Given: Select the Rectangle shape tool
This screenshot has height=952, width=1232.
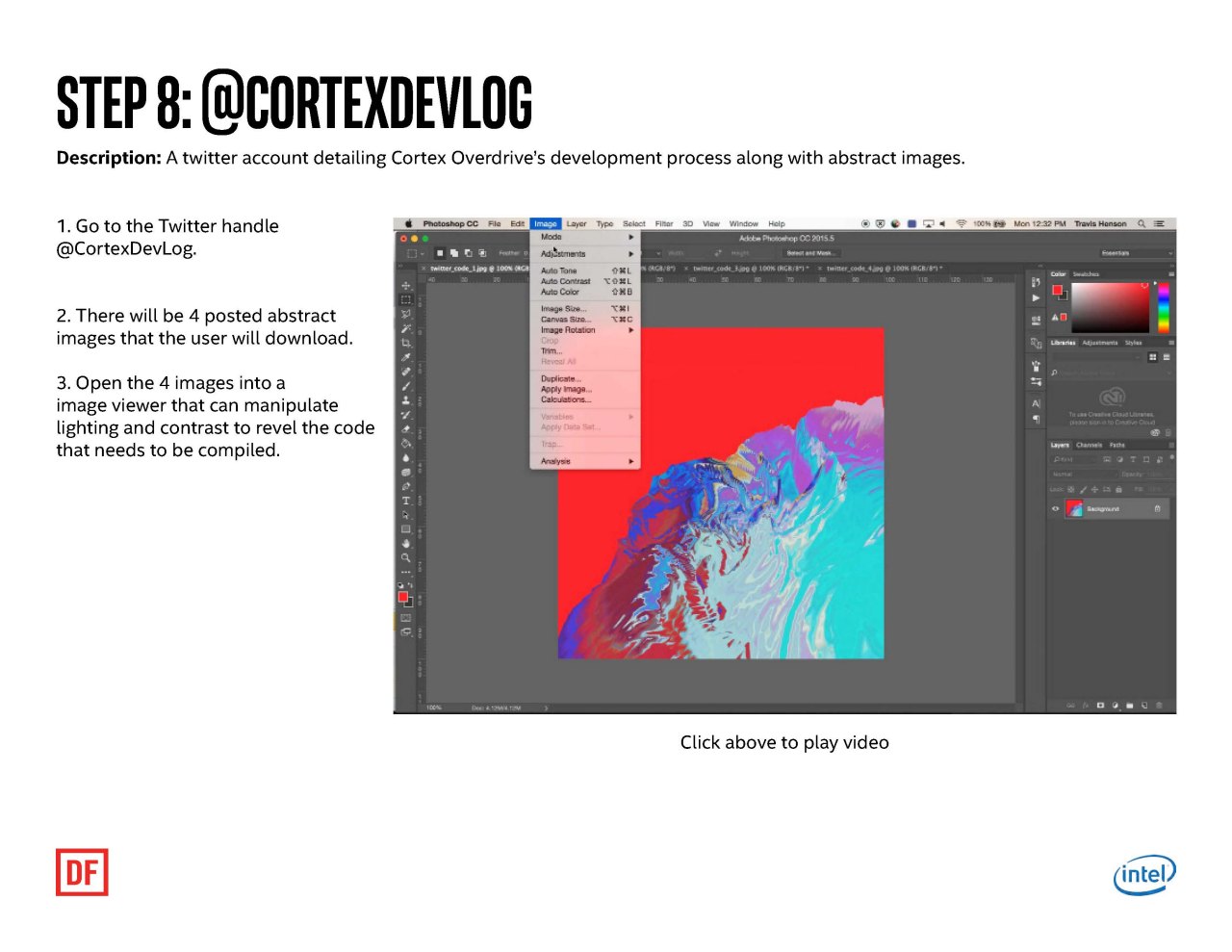Looking at the screenshot, I should click(x=406, y=529).
